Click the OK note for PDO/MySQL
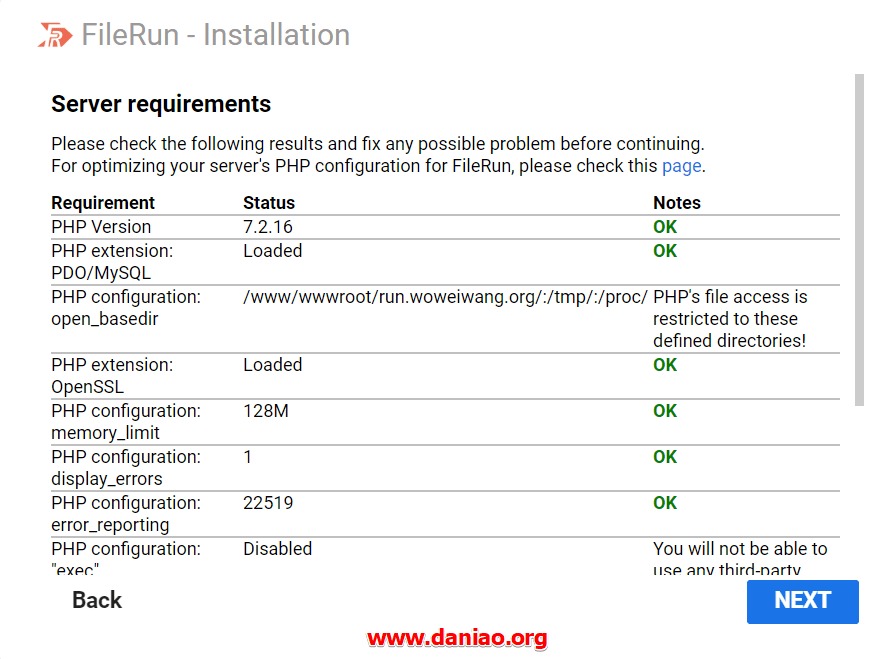 pyautogui.click(x=665, y=251)
